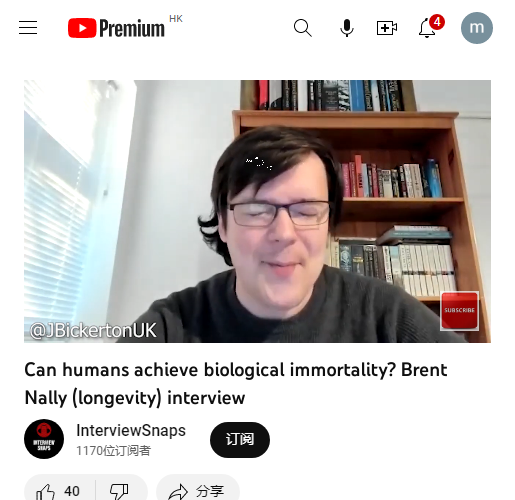
Task: Open the account avatar menu
Action: click(477, 28)
